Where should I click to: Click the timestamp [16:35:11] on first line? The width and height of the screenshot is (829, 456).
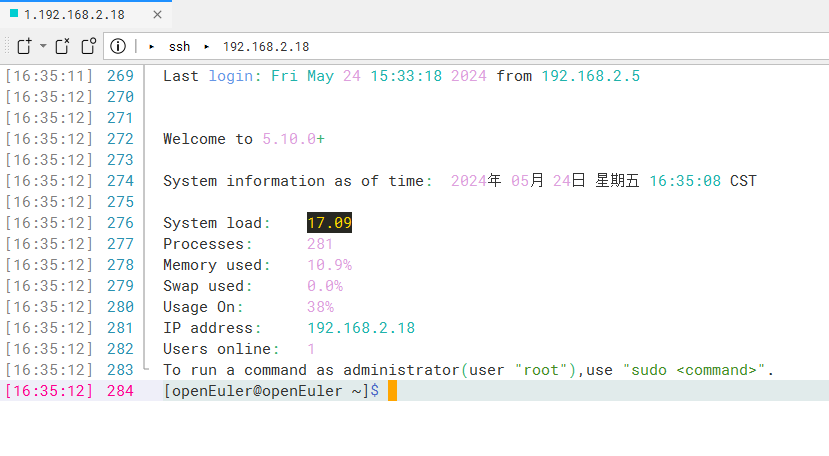pyautogui.click(x=49, y=76)
